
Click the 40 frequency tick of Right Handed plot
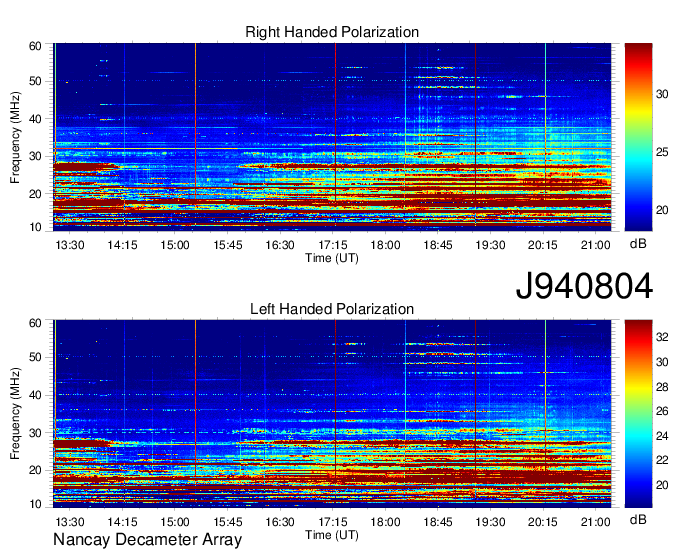35,119
